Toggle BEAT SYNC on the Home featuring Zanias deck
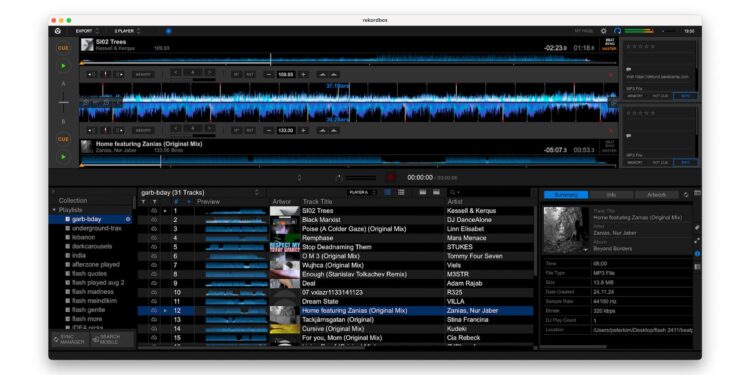Image resolution: width=750 pixels, height=375 pixels. click(609, 143)
